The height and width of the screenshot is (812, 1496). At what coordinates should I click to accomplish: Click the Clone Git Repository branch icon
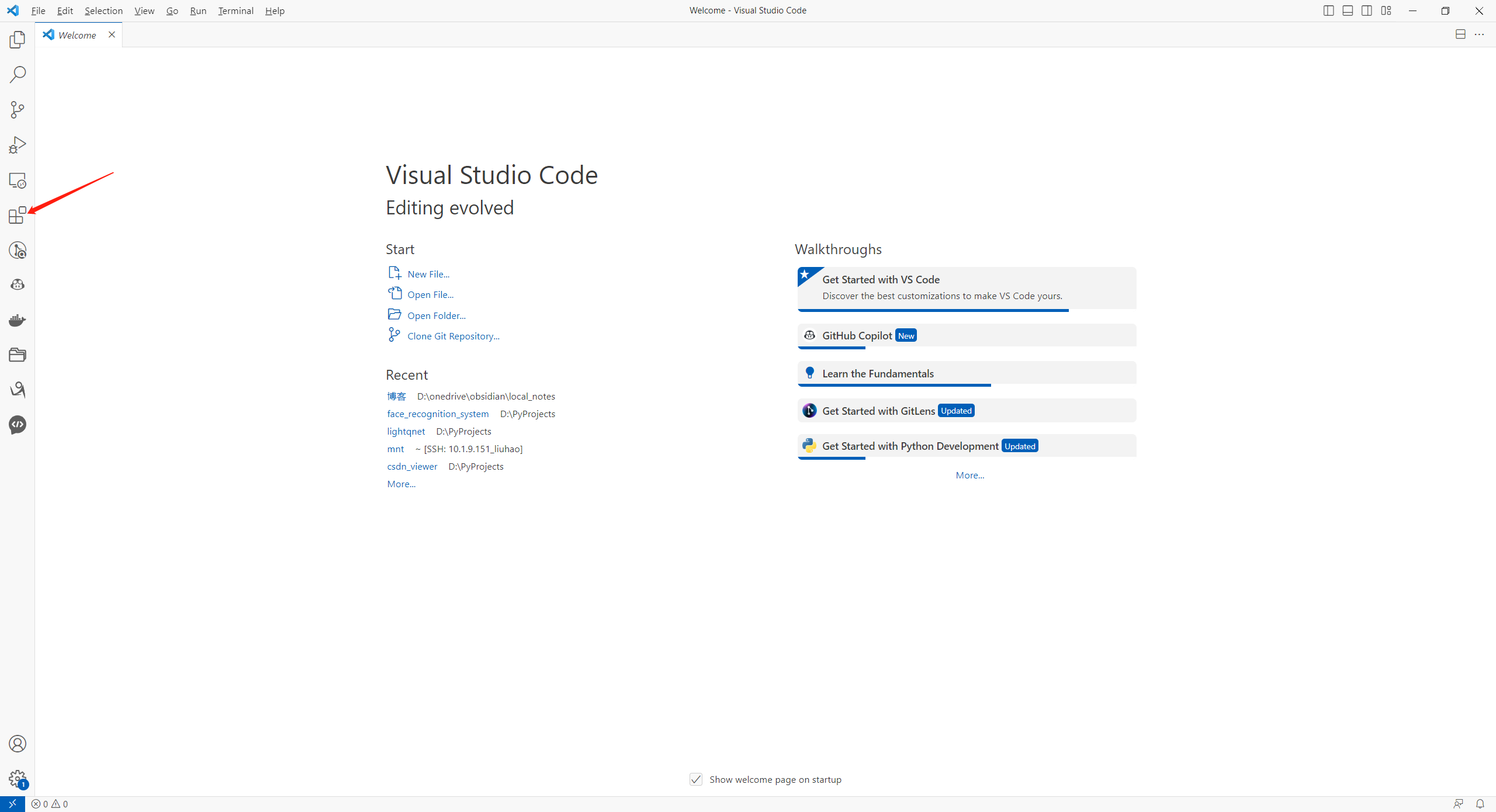[x=394, y=335]
